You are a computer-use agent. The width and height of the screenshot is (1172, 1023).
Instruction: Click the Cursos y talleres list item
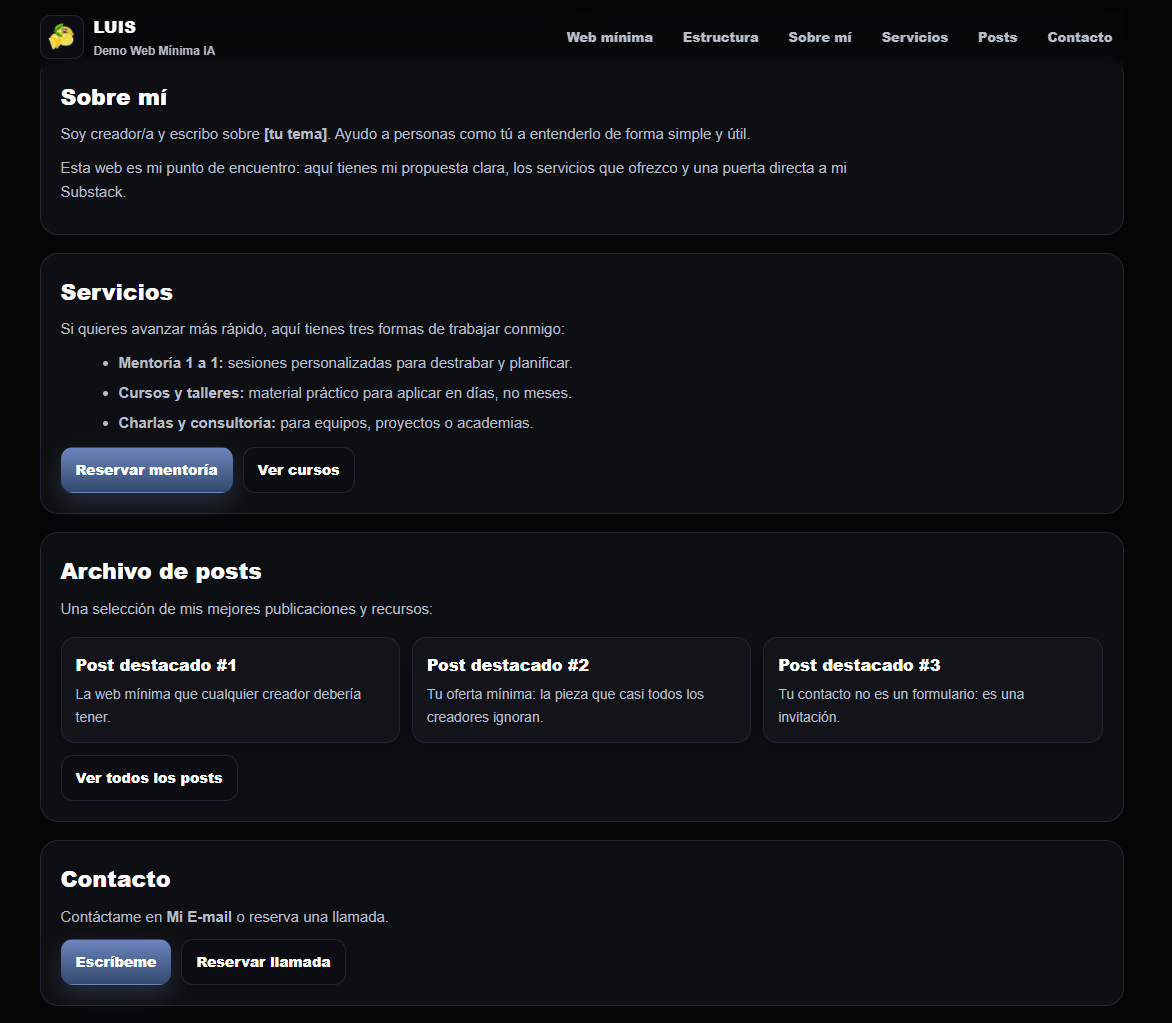coord(344,393)
